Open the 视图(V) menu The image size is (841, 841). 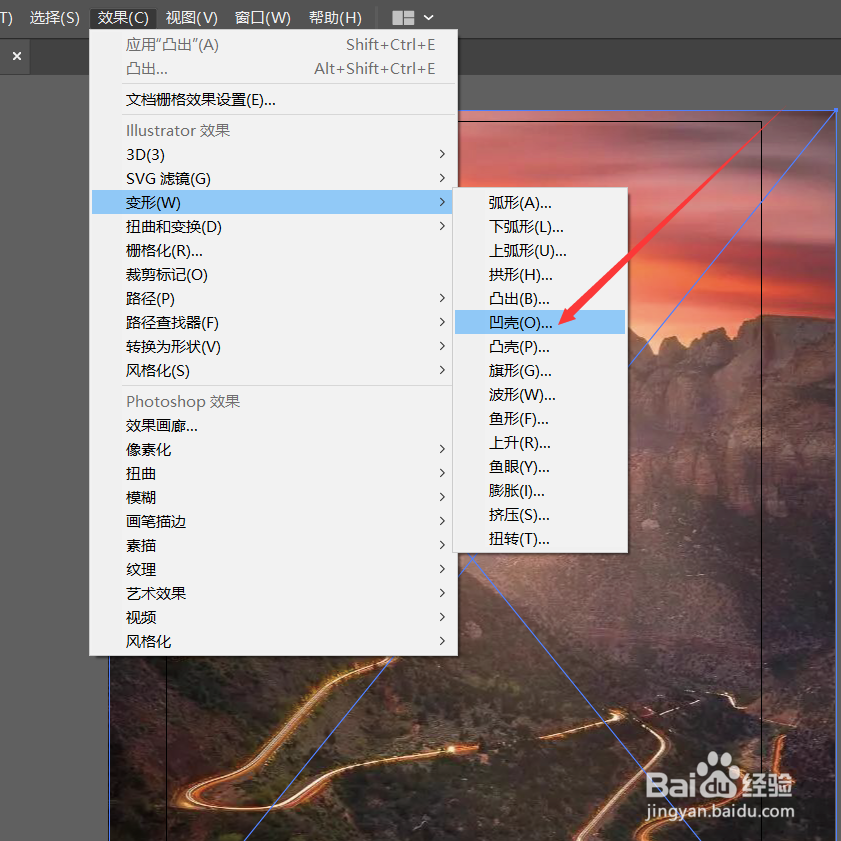(x=191, y=18)
